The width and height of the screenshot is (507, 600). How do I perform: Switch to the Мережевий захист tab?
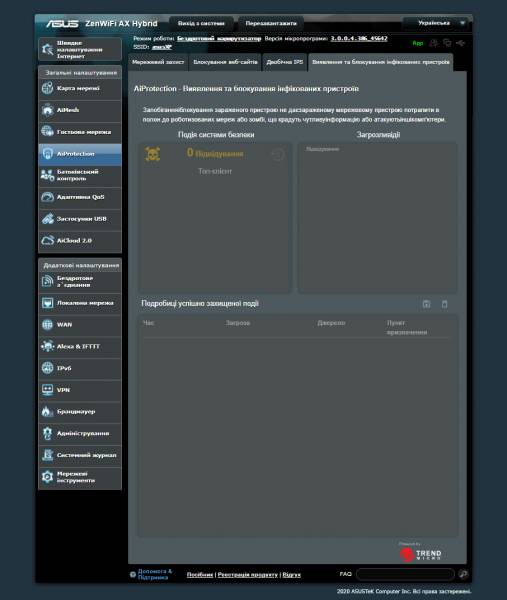pyautogui.click(x=158, y=62)
